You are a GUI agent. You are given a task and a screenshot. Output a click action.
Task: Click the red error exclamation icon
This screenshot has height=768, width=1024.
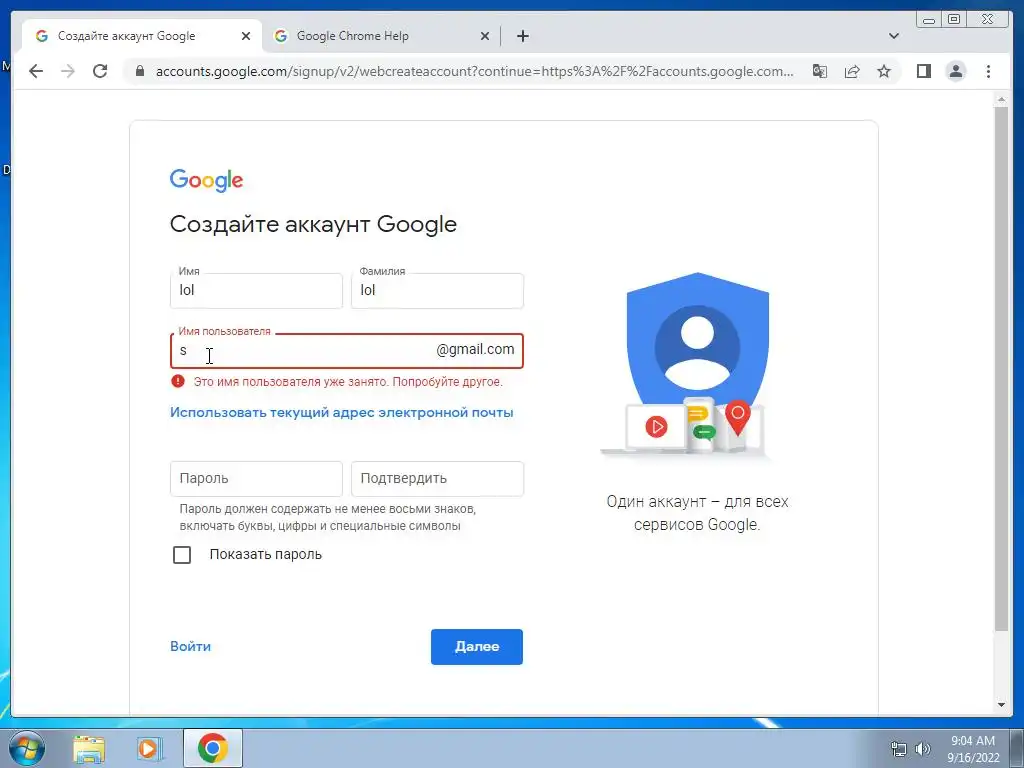178,381
